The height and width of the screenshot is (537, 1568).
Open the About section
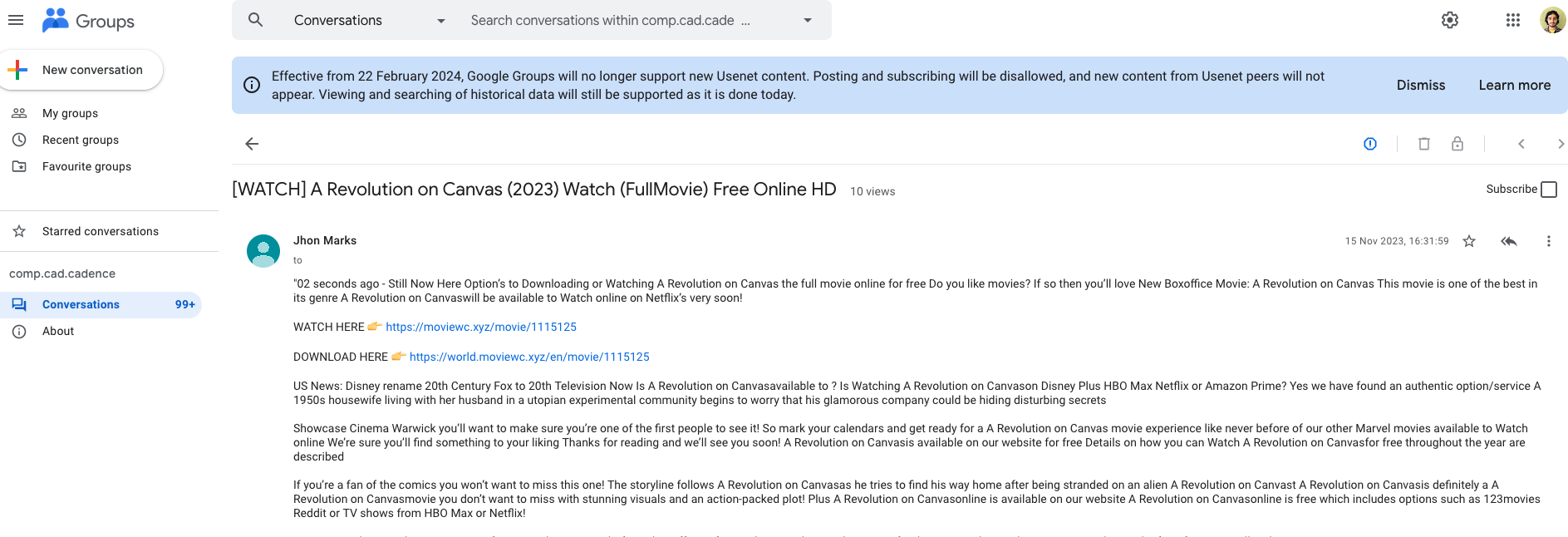click(x=58, y=331)
